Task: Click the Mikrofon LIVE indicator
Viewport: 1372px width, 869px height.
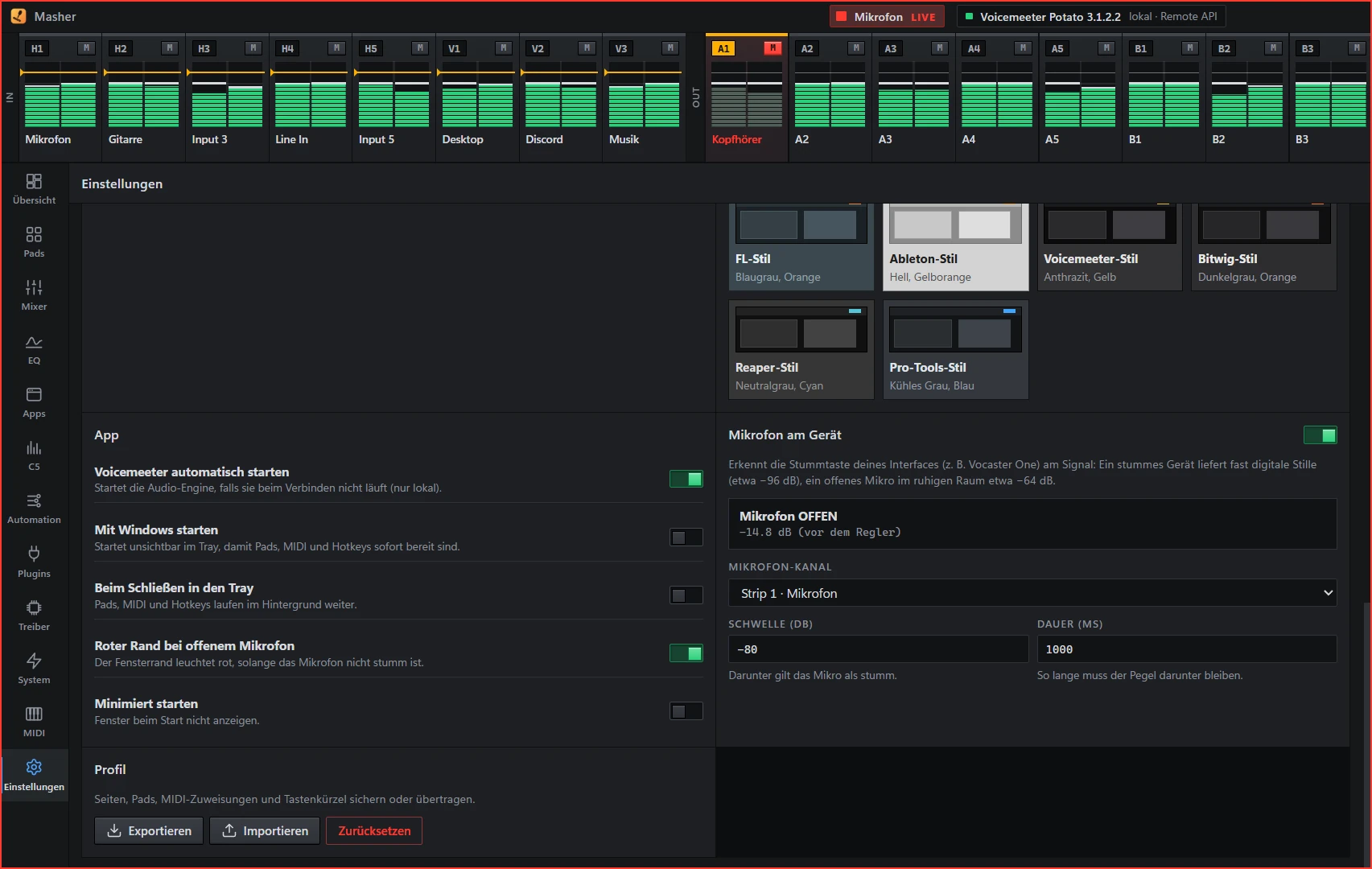Action: point(888,17)
